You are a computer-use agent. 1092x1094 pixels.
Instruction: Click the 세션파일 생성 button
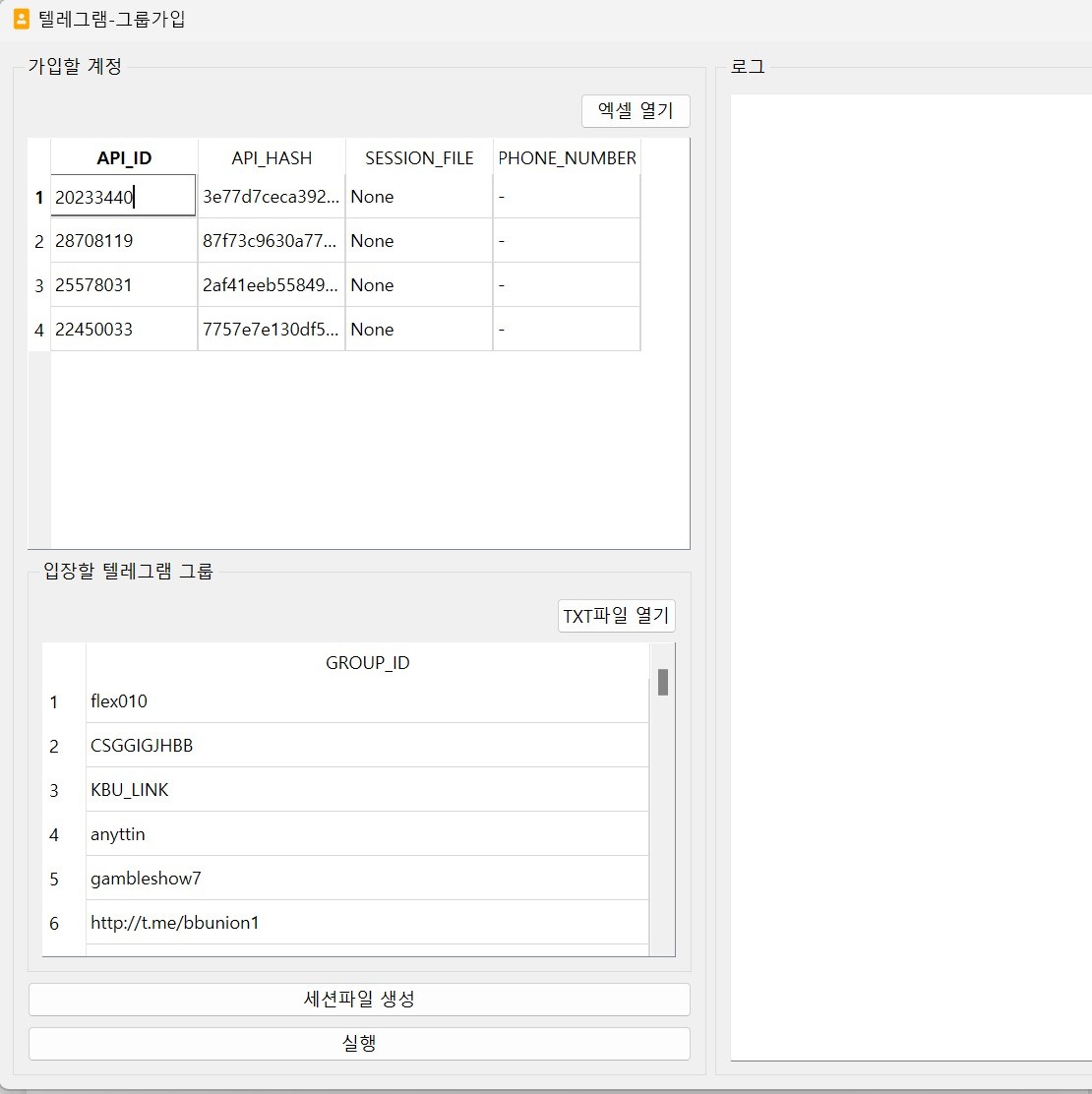coord(359,1000)
